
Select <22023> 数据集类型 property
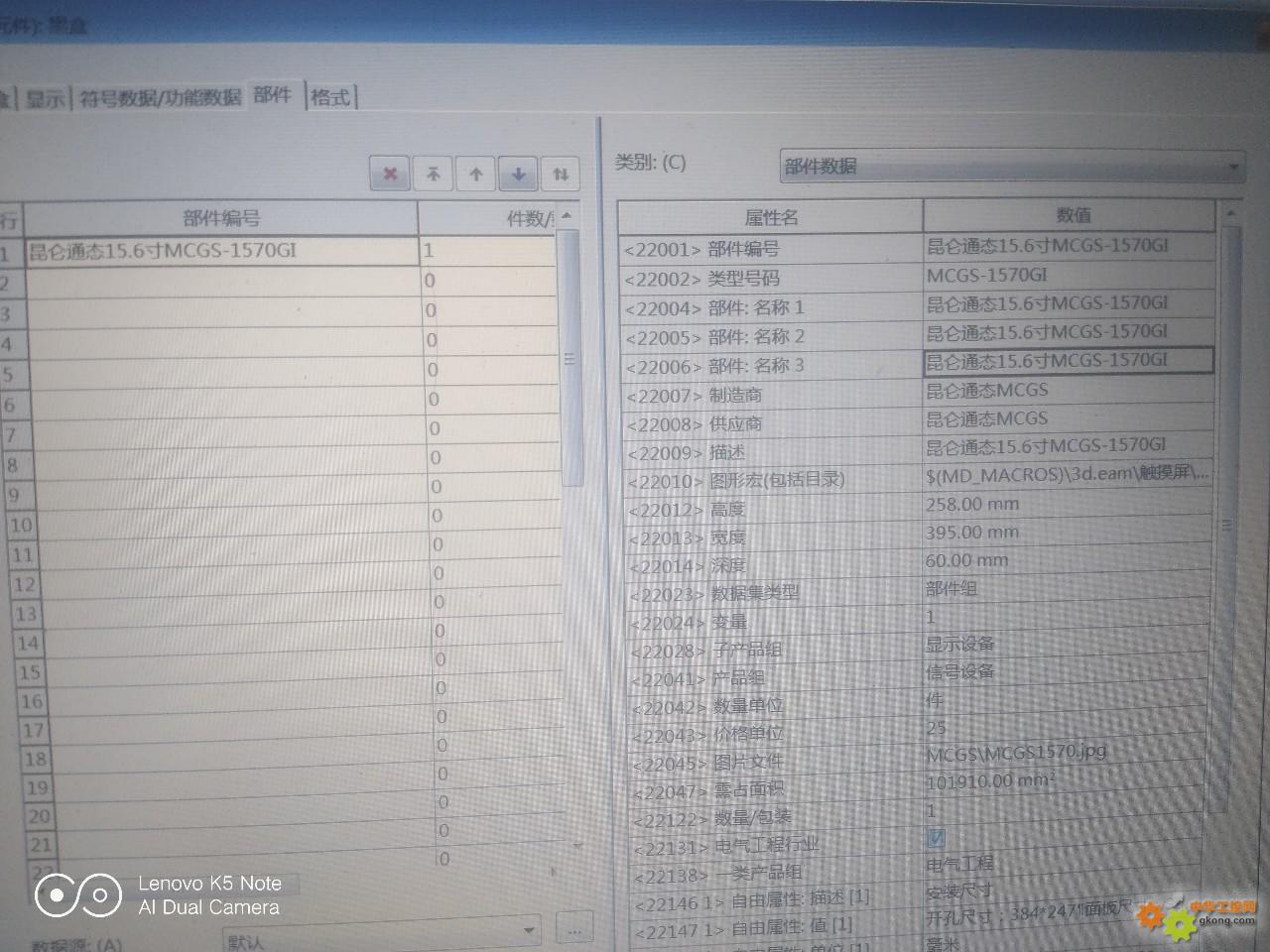[776, 593]
